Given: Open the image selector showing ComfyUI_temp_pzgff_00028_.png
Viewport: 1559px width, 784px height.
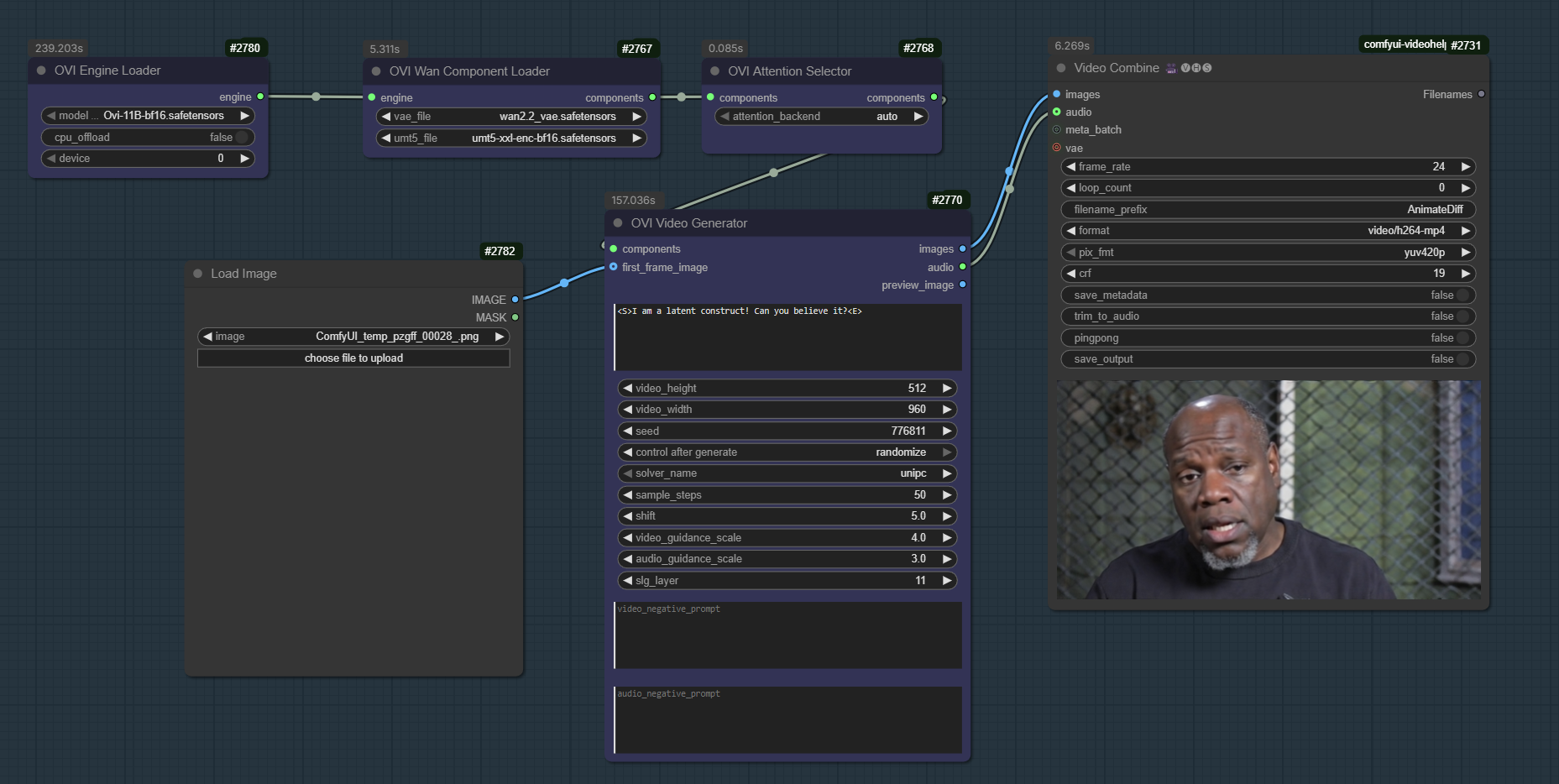Looking at the screenshot, I should [353, 336].
